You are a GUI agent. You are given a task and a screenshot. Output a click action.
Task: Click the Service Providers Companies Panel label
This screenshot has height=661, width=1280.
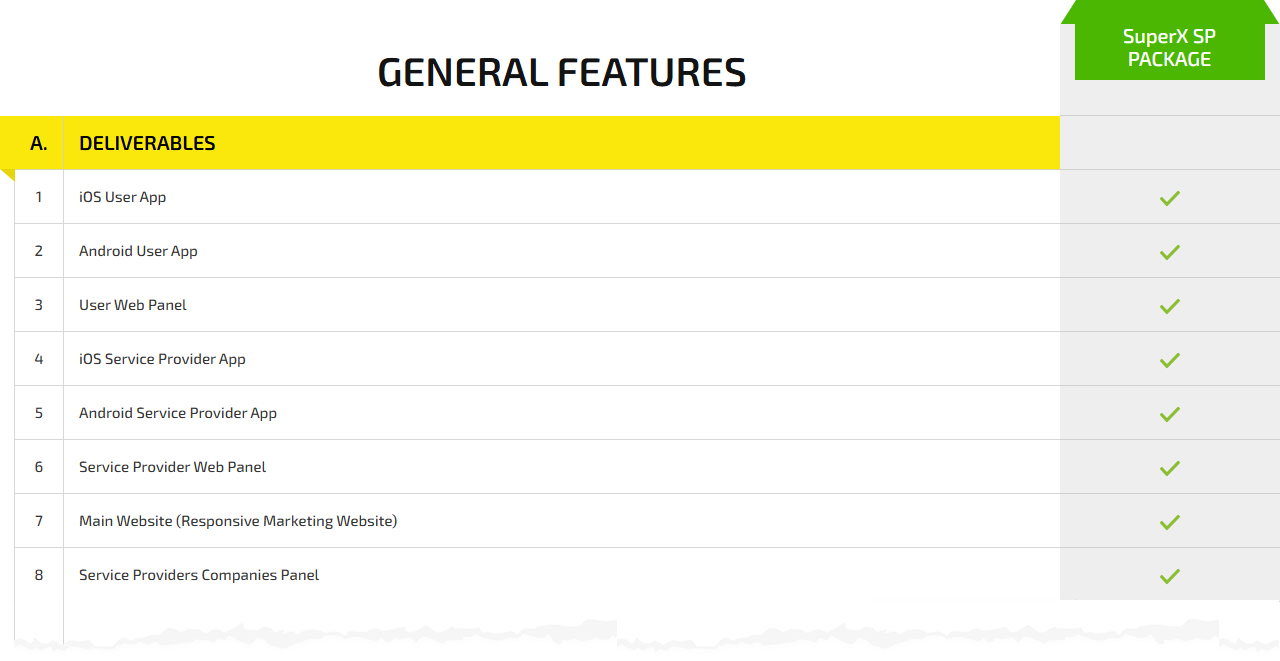pos(199,575)
